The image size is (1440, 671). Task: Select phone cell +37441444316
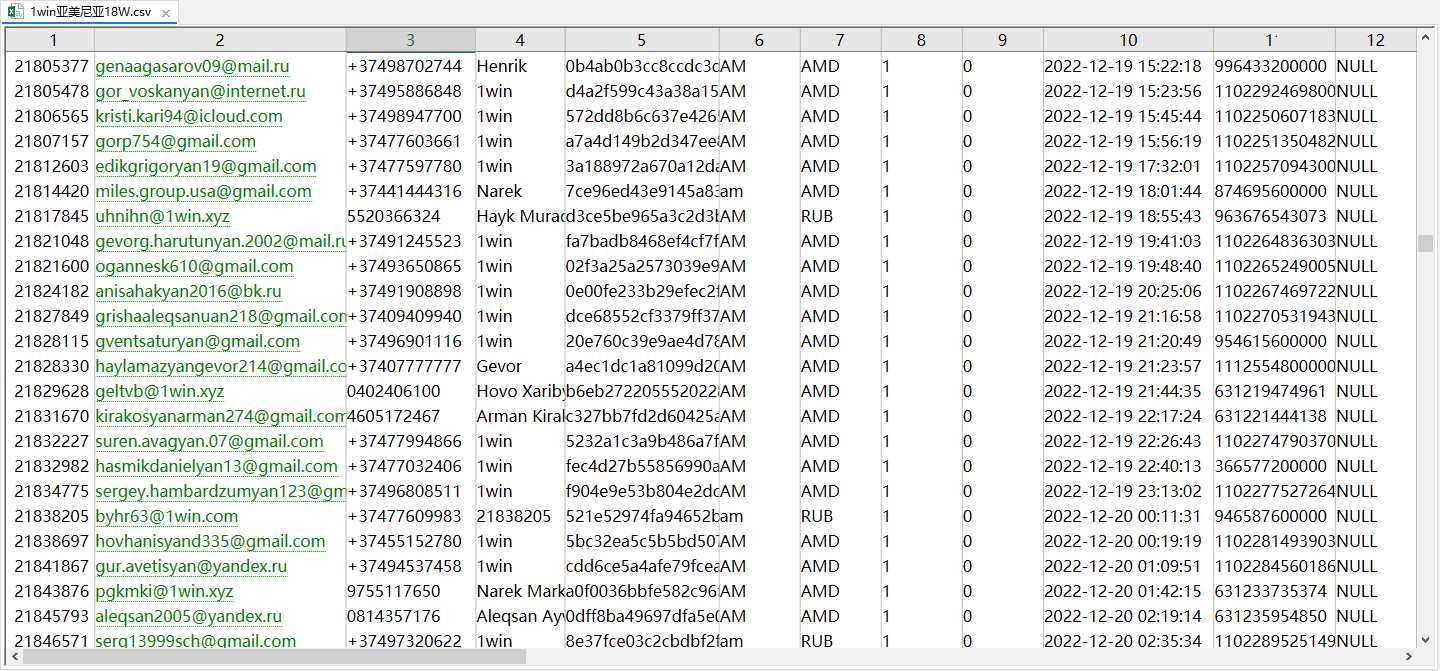pyautogui.click(x=411, y=191)
